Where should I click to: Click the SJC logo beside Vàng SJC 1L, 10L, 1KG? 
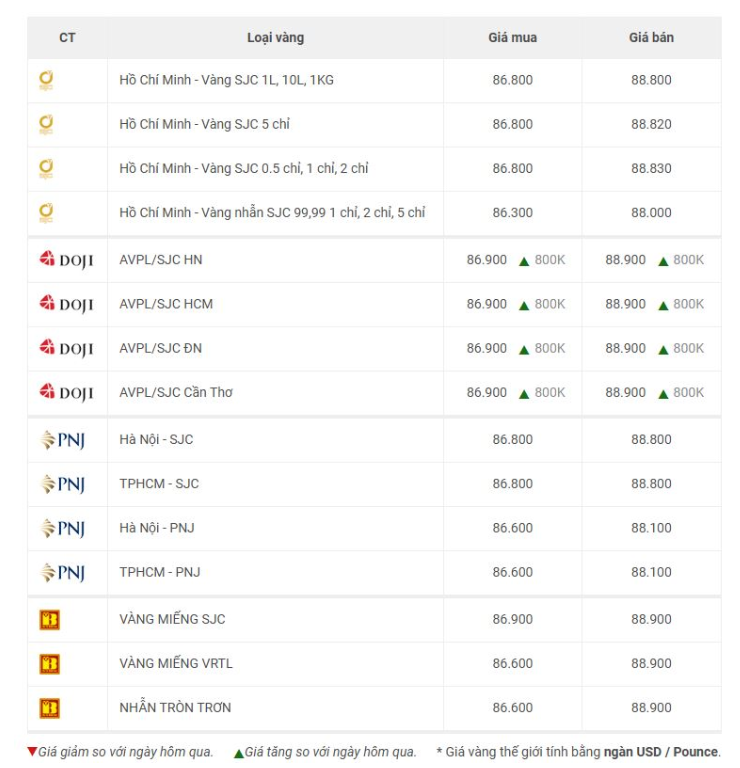coord(46,80)
